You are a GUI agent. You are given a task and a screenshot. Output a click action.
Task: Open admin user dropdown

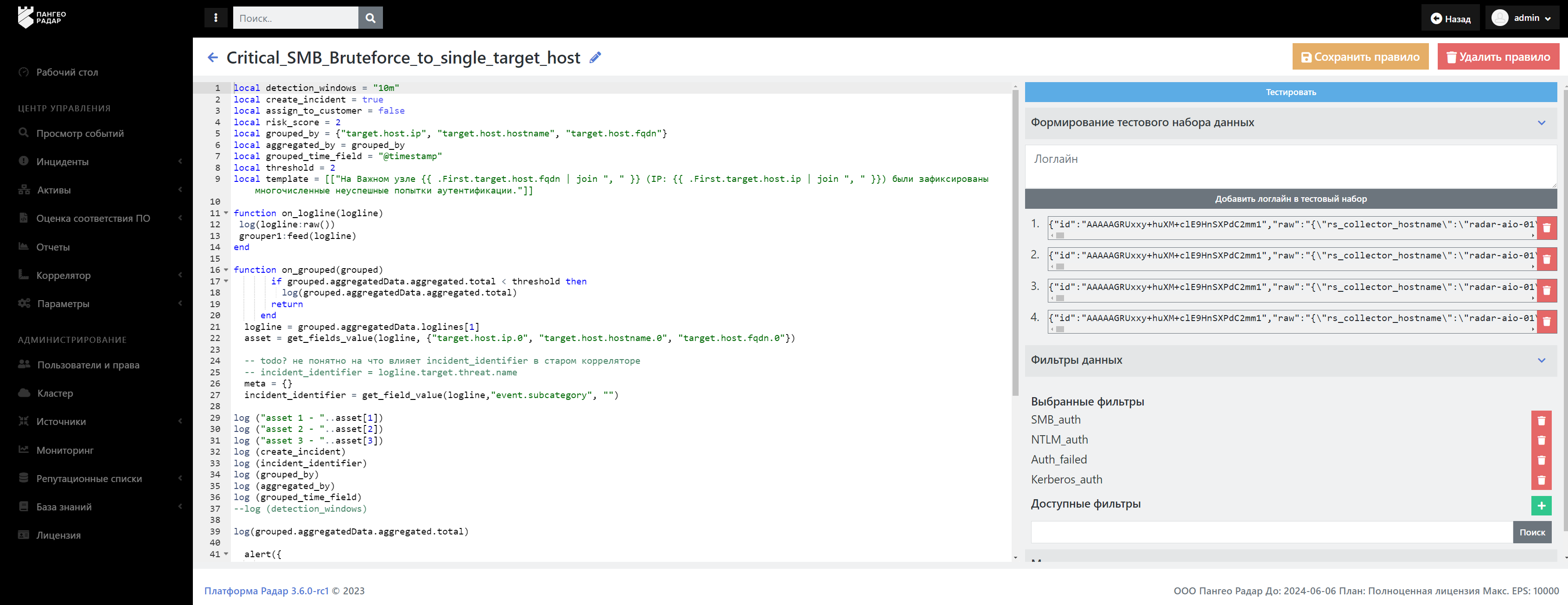tap(1522, 18)
